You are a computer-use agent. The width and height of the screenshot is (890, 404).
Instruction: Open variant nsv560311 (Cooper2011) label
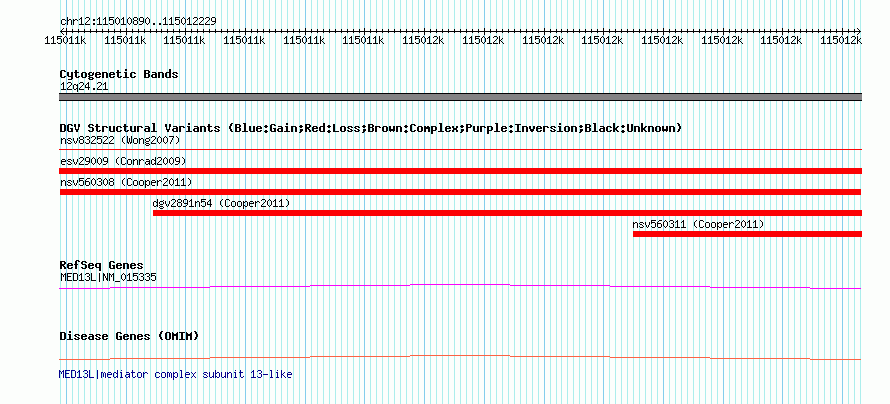698,224
